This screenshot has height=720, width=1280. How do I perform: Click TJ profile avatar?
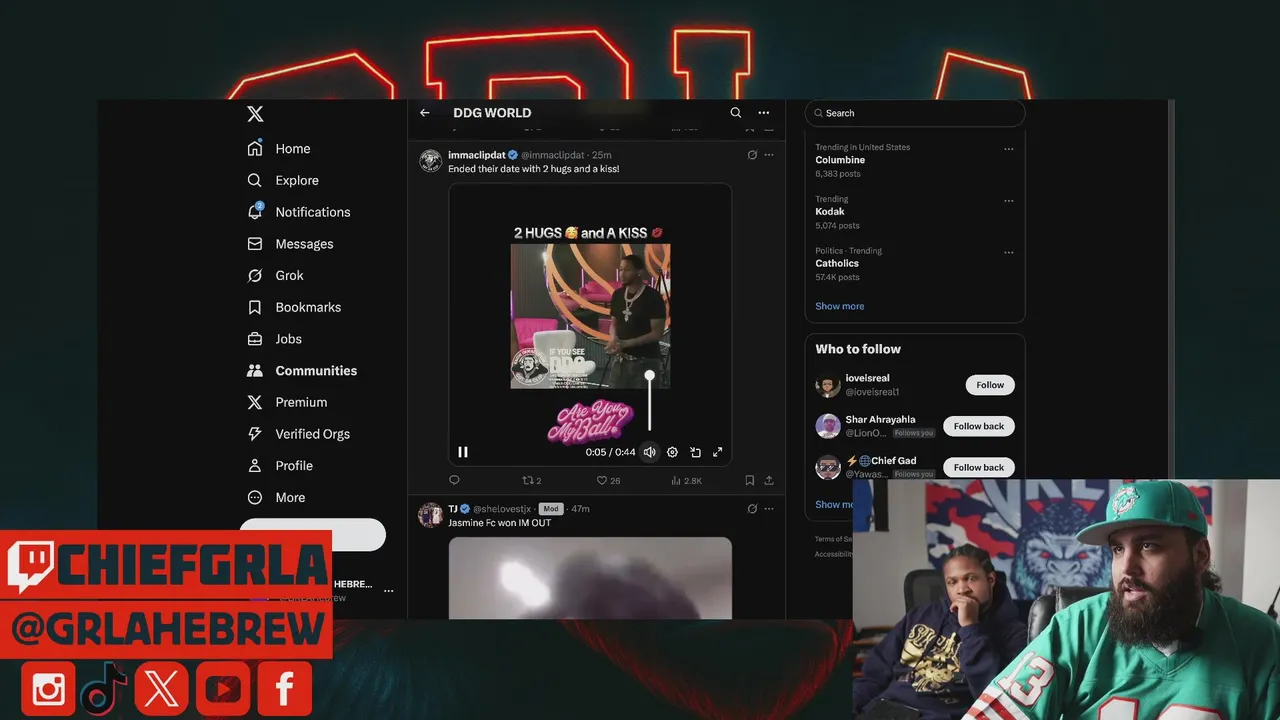[431, 515]
